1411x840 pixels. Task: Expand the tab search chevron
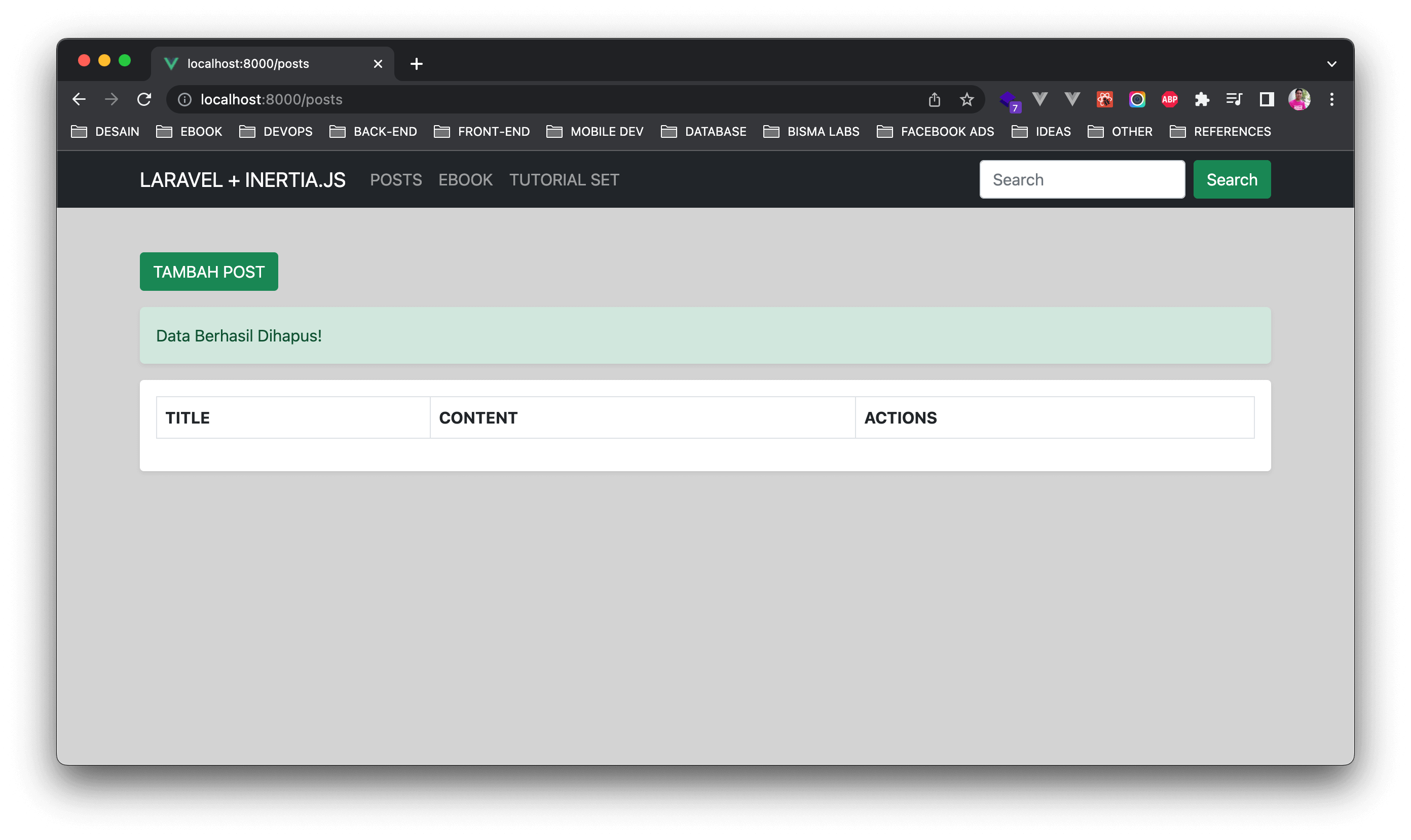coord(1332,63)
